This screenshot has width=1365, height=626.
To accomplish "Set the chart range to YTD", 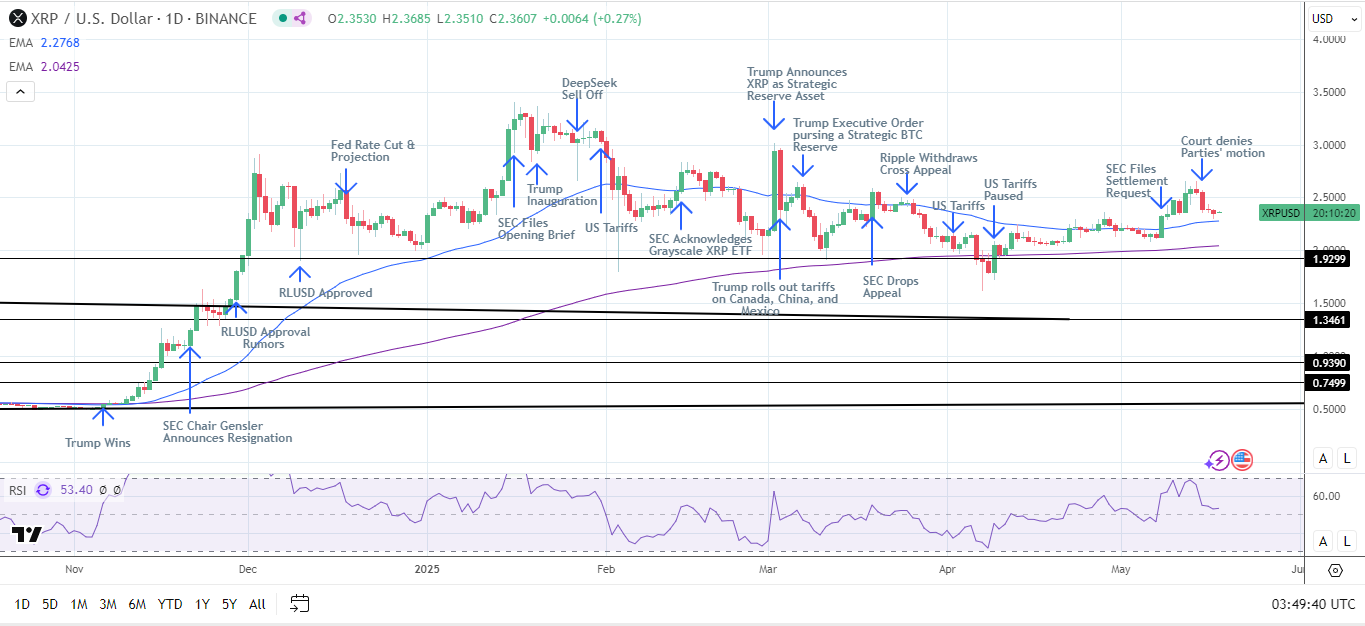I will click(170, 604).
